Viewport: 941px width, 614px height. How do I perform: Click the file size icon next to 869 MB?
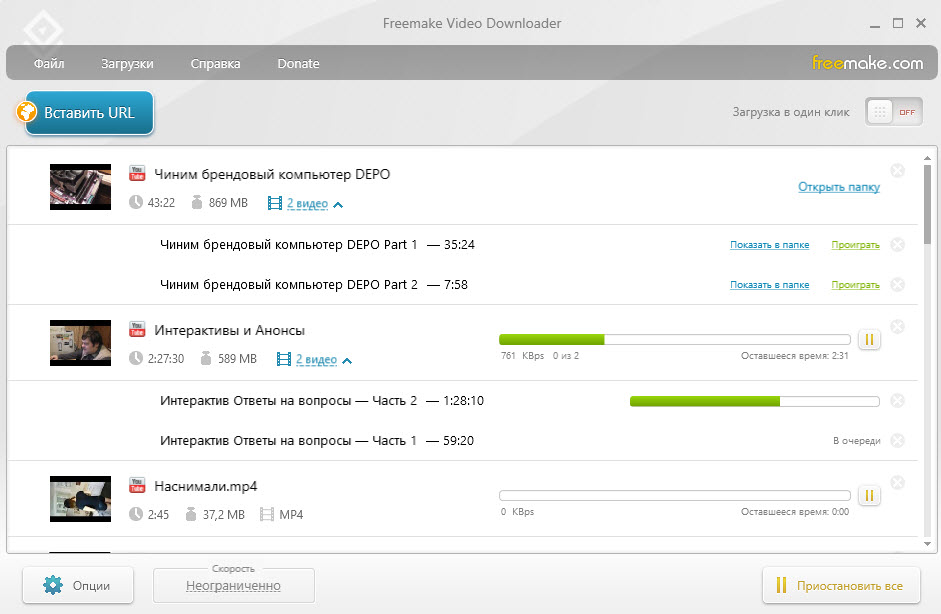tap(197, 202)
